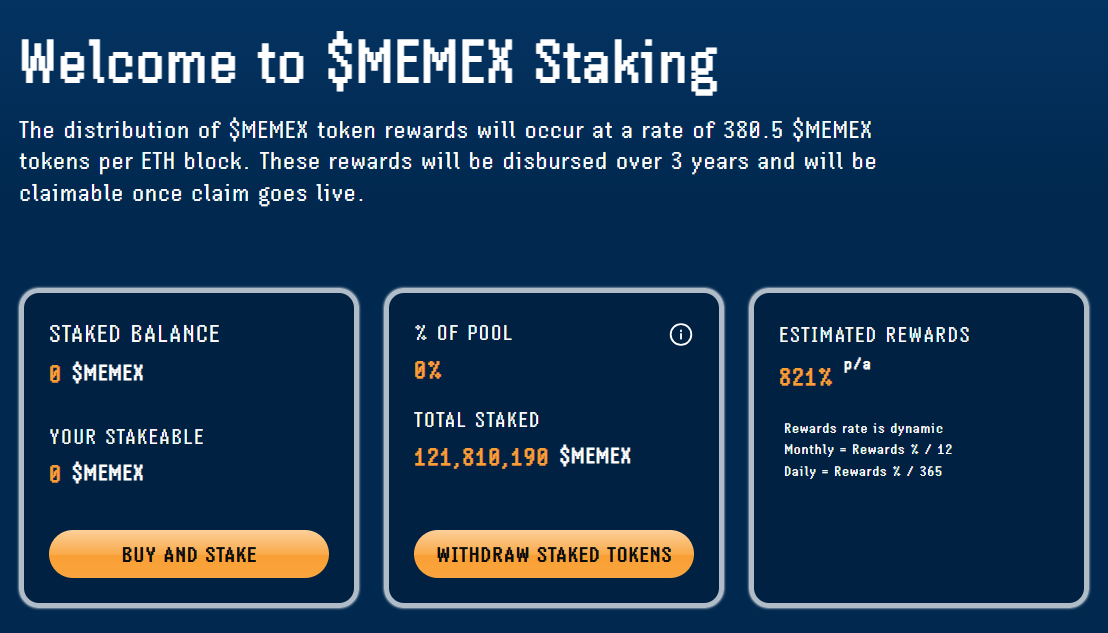
Task: Click the STAKED BALANCE card panel
Action: click(x=188, y=446)
